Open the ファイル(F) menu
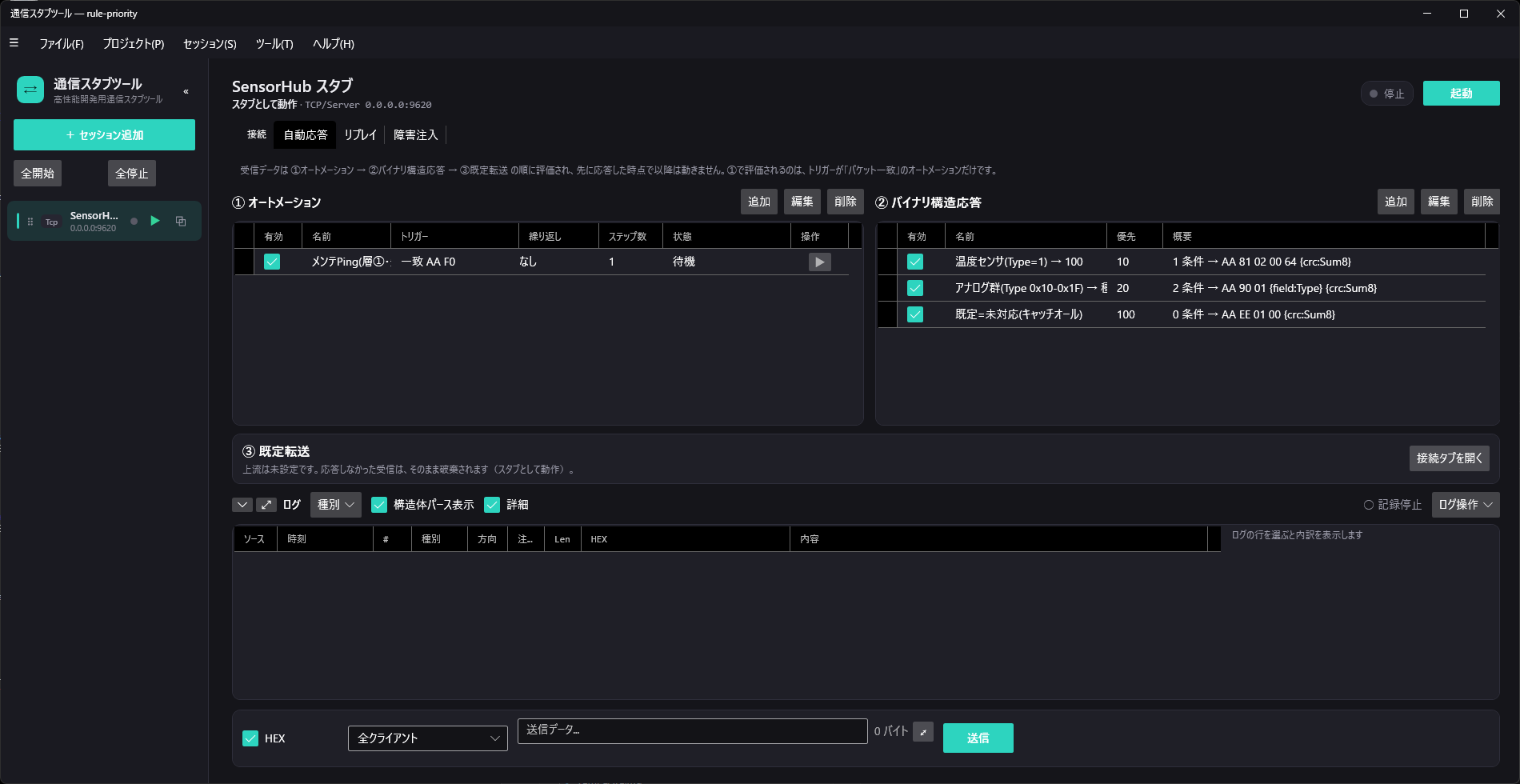The image size is (1520, 784). (62, 44)
